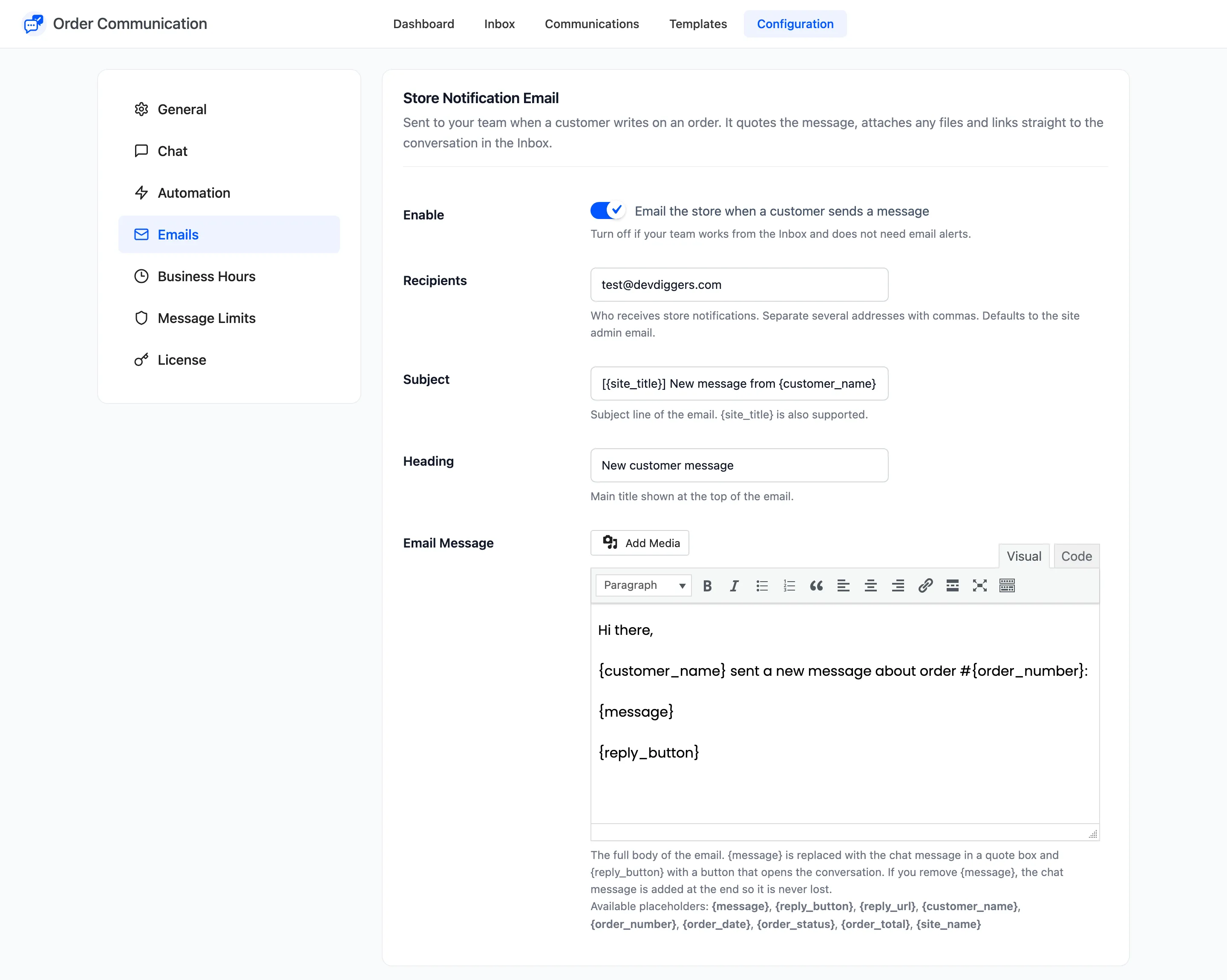The height and width of the screenshot is (980, 1227).
Task: Select Emails in the sidebar
Action: pyautogui.click(x=229, y=234)
